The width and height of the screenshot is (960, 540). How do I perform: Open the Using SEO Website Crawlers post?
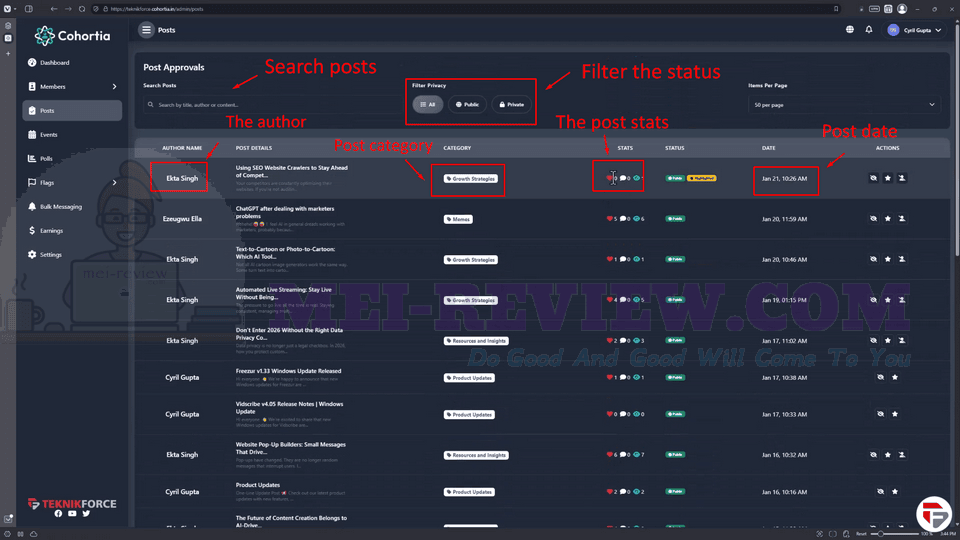tap(291, 171)
